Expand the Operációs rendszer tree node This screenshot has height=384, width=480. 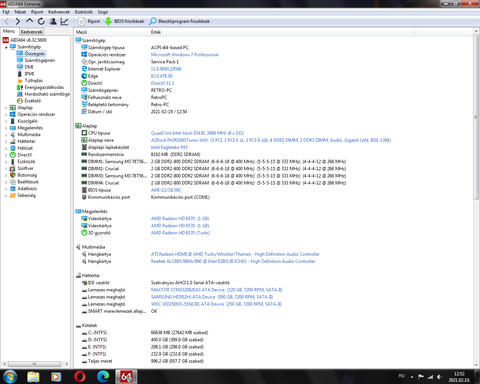(x=6, y=114)
